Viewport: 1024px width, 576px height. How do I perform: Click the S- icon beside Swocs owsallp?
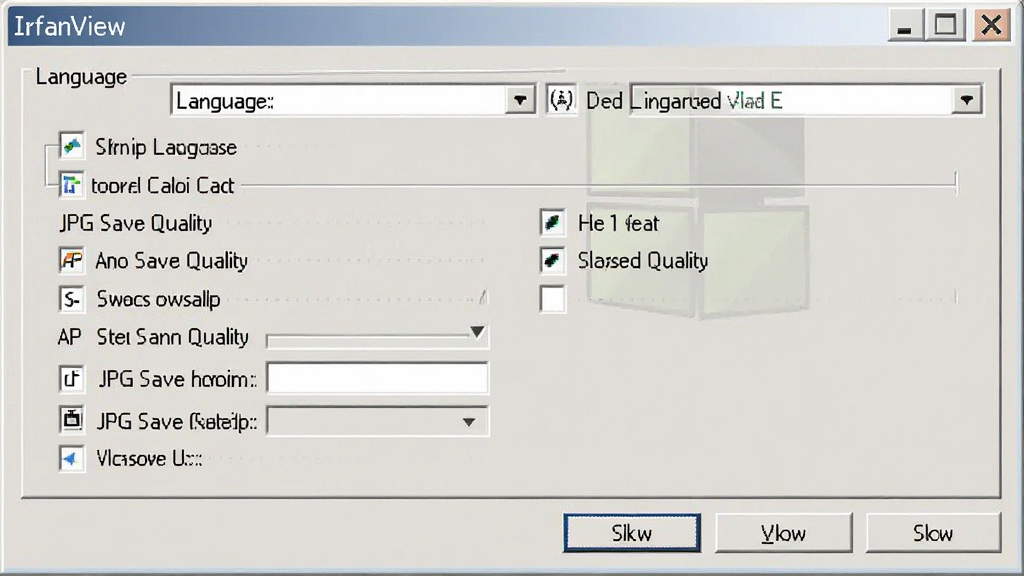tap(71, 299)
